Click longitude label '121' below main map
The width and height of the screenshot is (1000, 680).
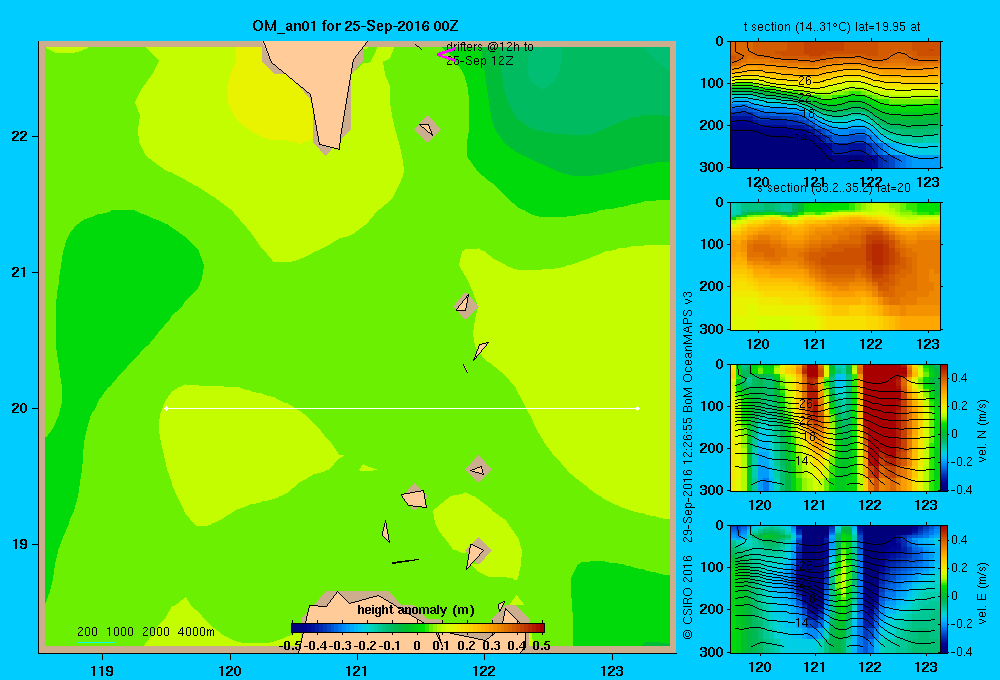tap(357, 670)
